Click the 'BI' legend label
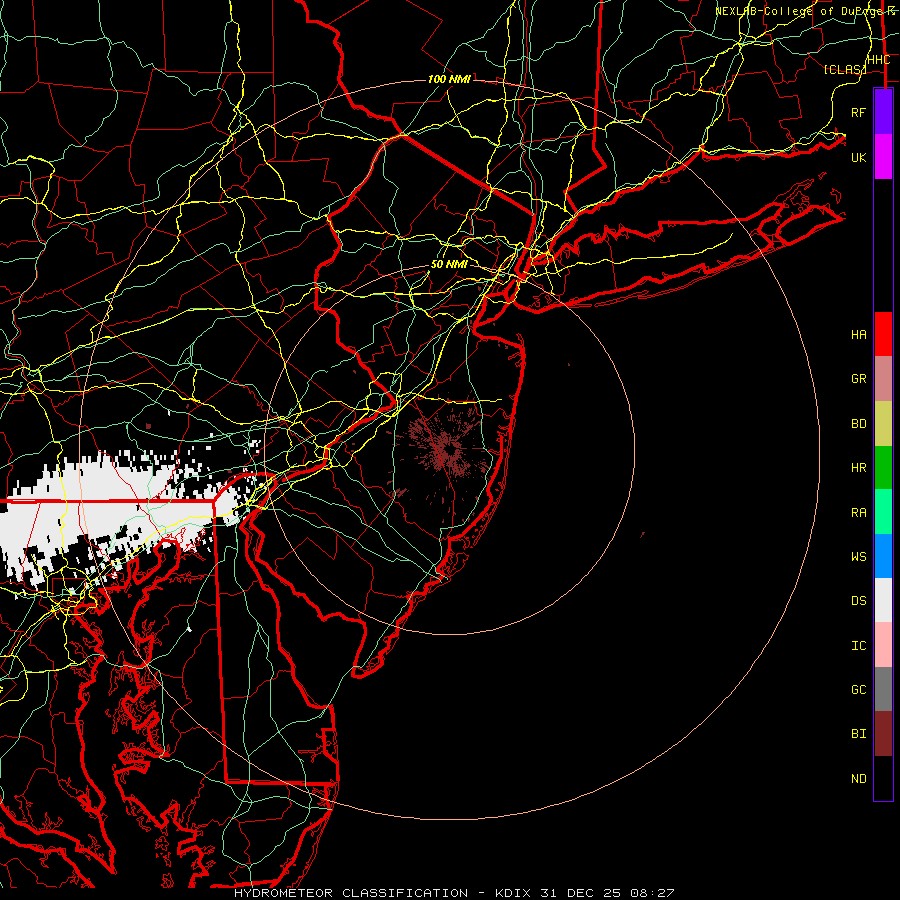This screenshot has width=900, height=900. click(x=859, y=734)
